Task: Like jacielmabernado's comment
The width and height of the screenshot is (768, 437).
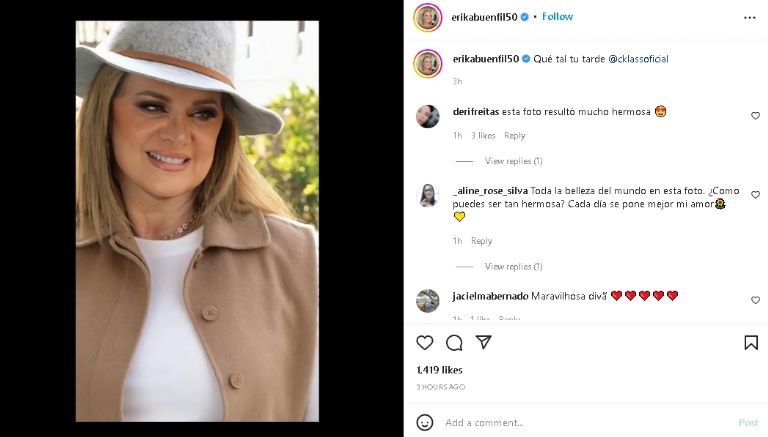Action: [x=755, y=300]
